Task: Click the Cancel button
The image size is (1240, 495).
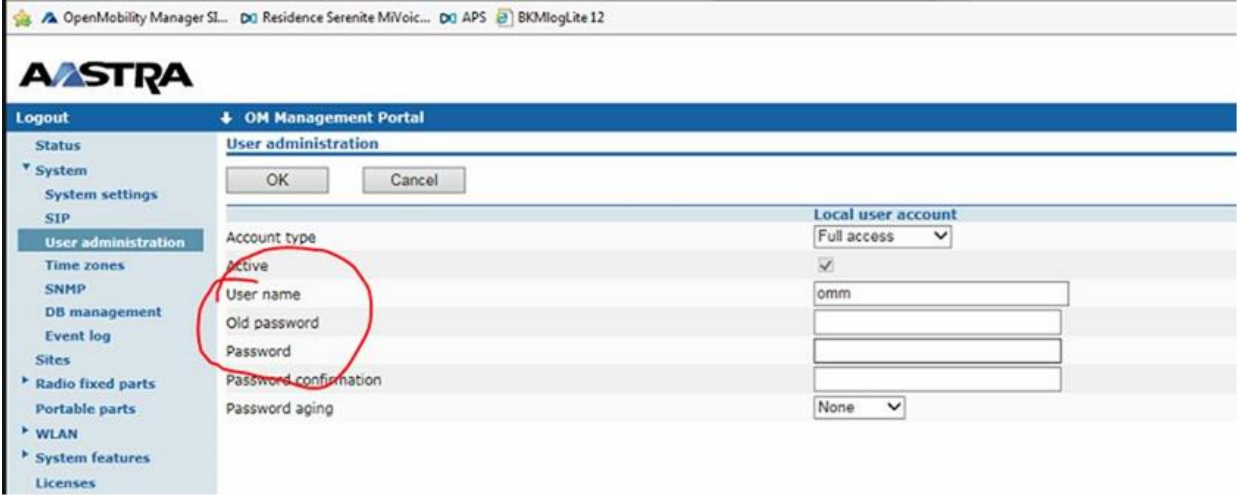Action: [414, 180]
